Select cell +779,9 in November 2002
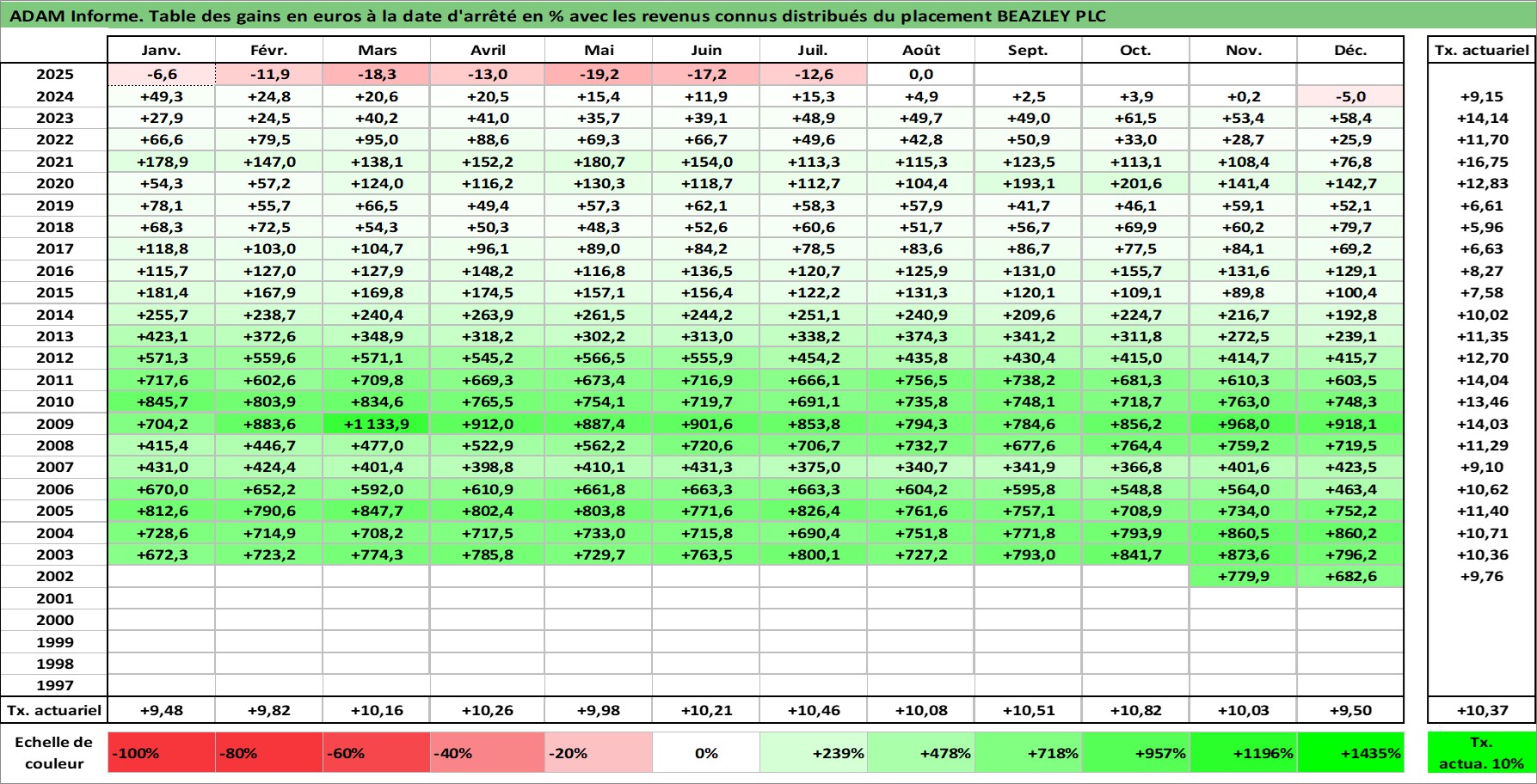This screenshot has width=1537, height=784. click(x=1243, y=576)
